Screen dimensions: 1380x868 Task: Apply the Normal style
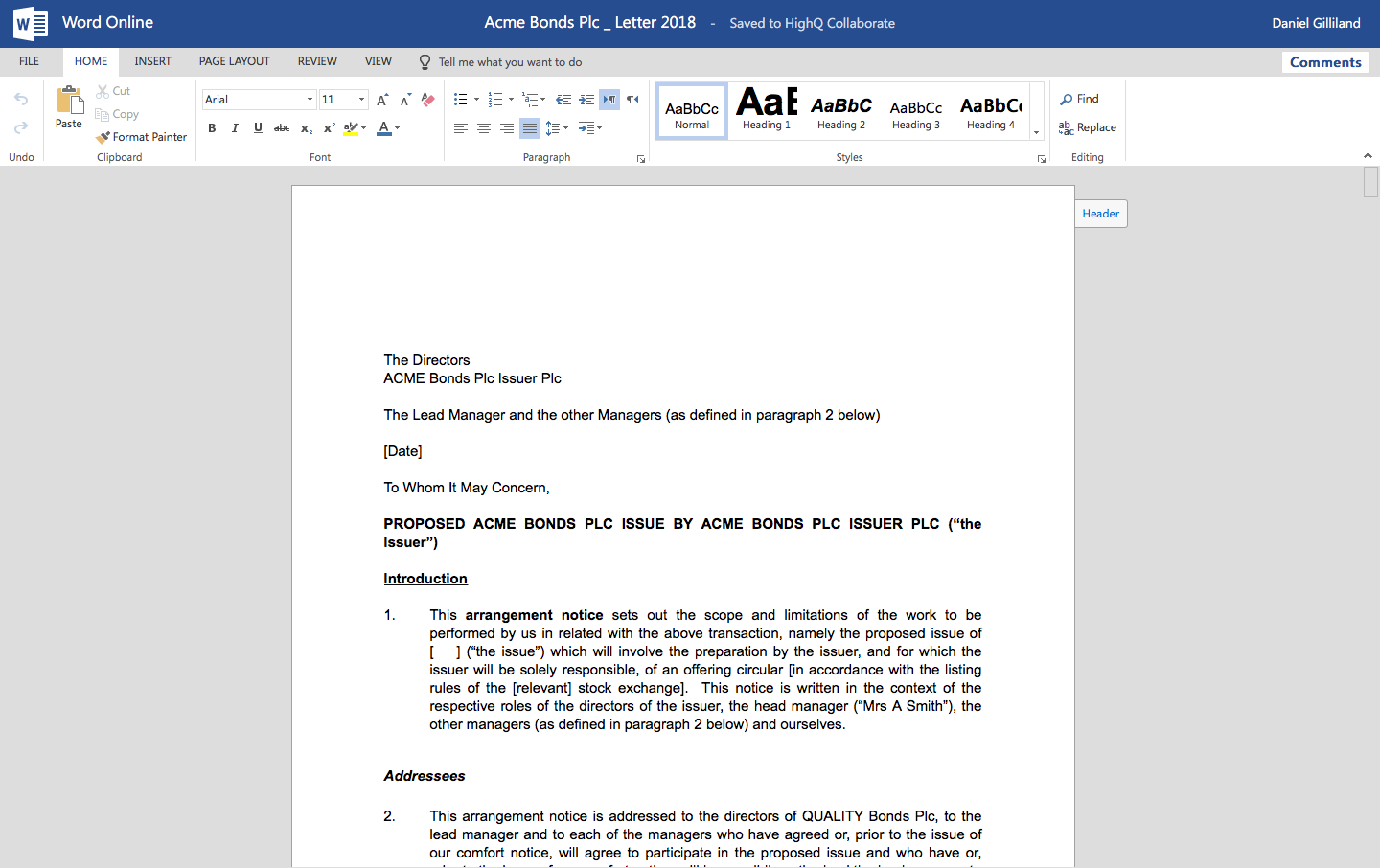click(692, 112)
